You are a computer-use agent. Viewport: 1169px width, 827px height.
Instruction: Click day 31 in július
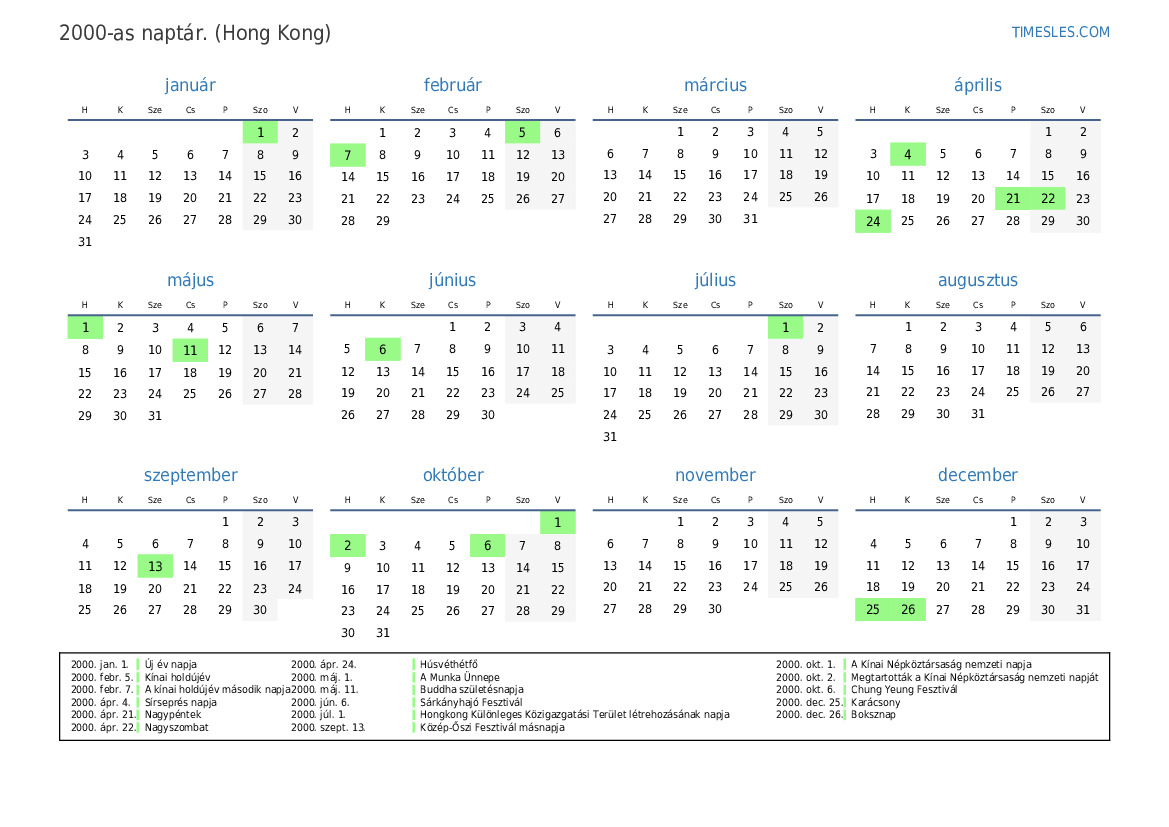[610, 437]
